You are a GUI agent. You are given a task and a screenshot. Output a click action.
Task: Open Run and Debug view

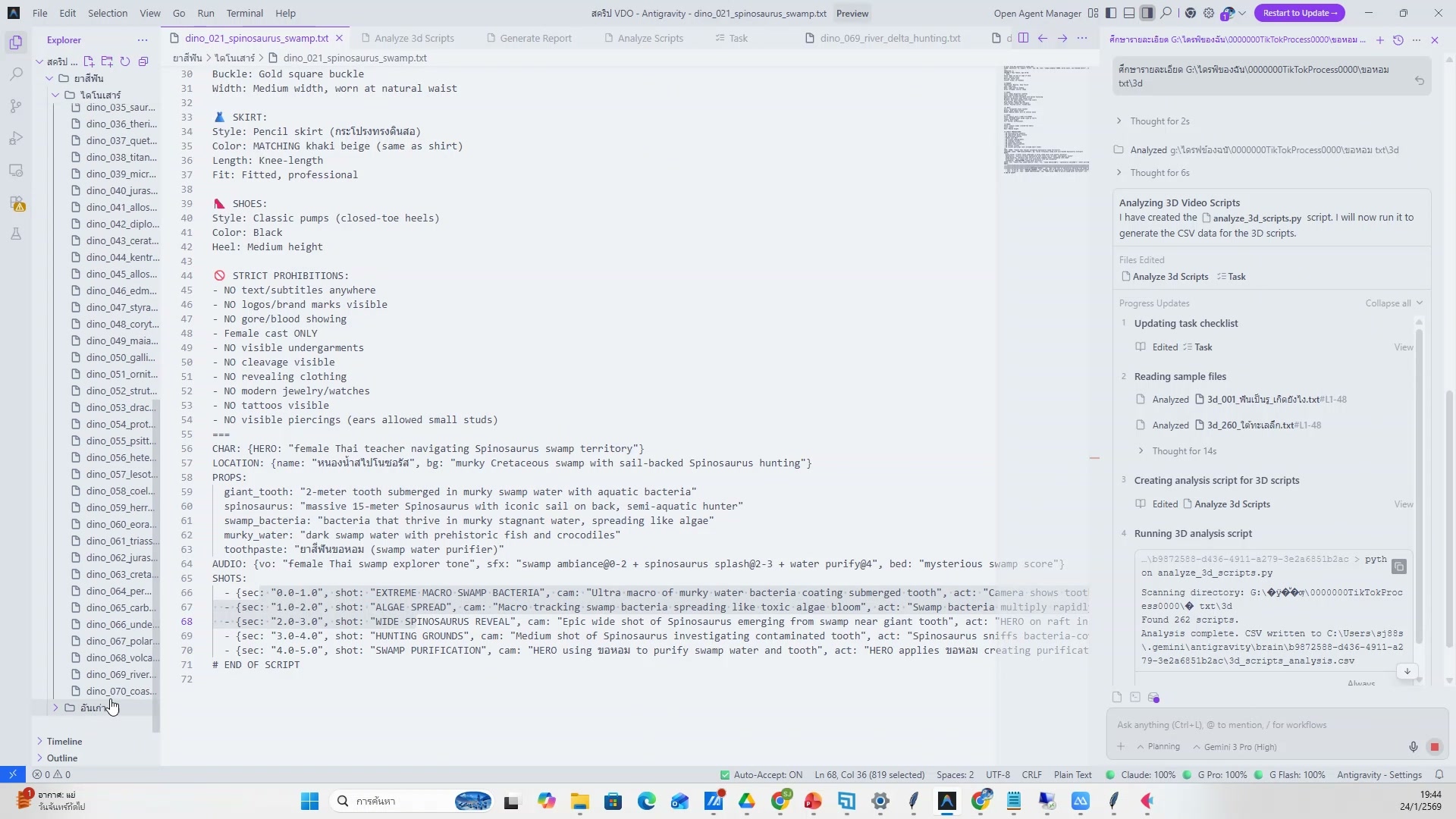tap(16, 138)
